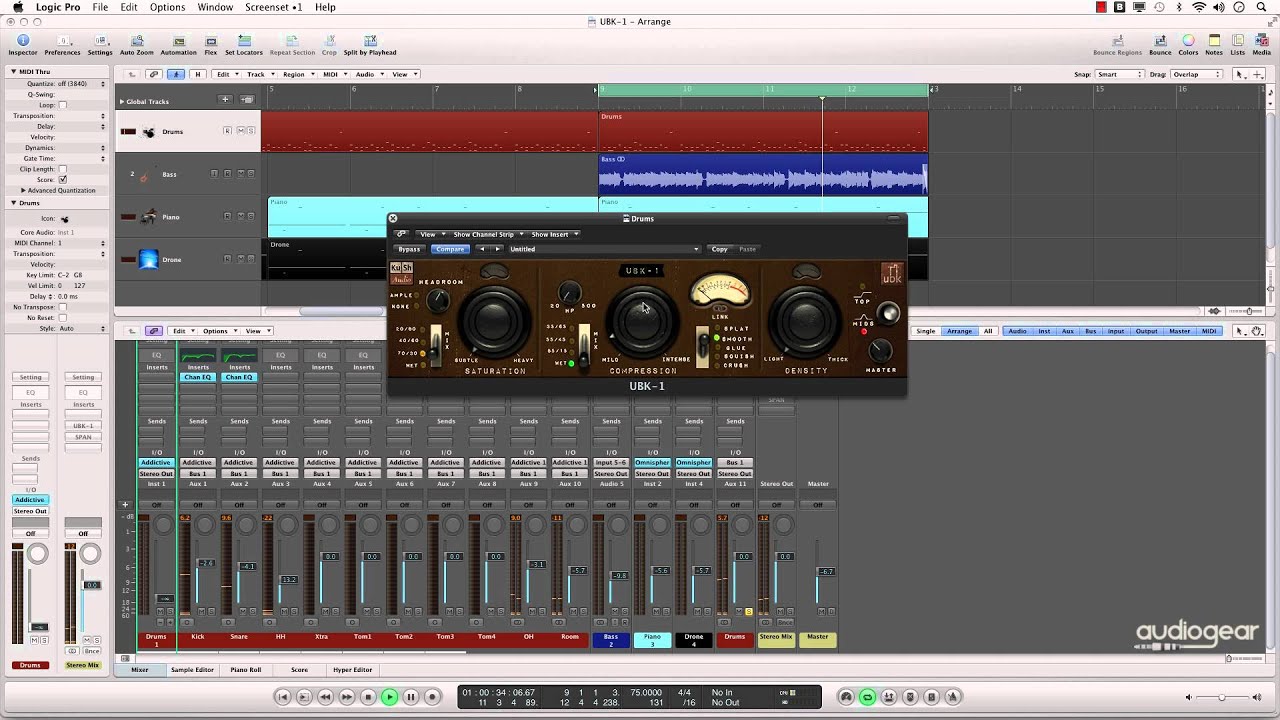
Task: Switch to the Sample Editor tab
Action: pyautogui.click(x=192, y=670)
